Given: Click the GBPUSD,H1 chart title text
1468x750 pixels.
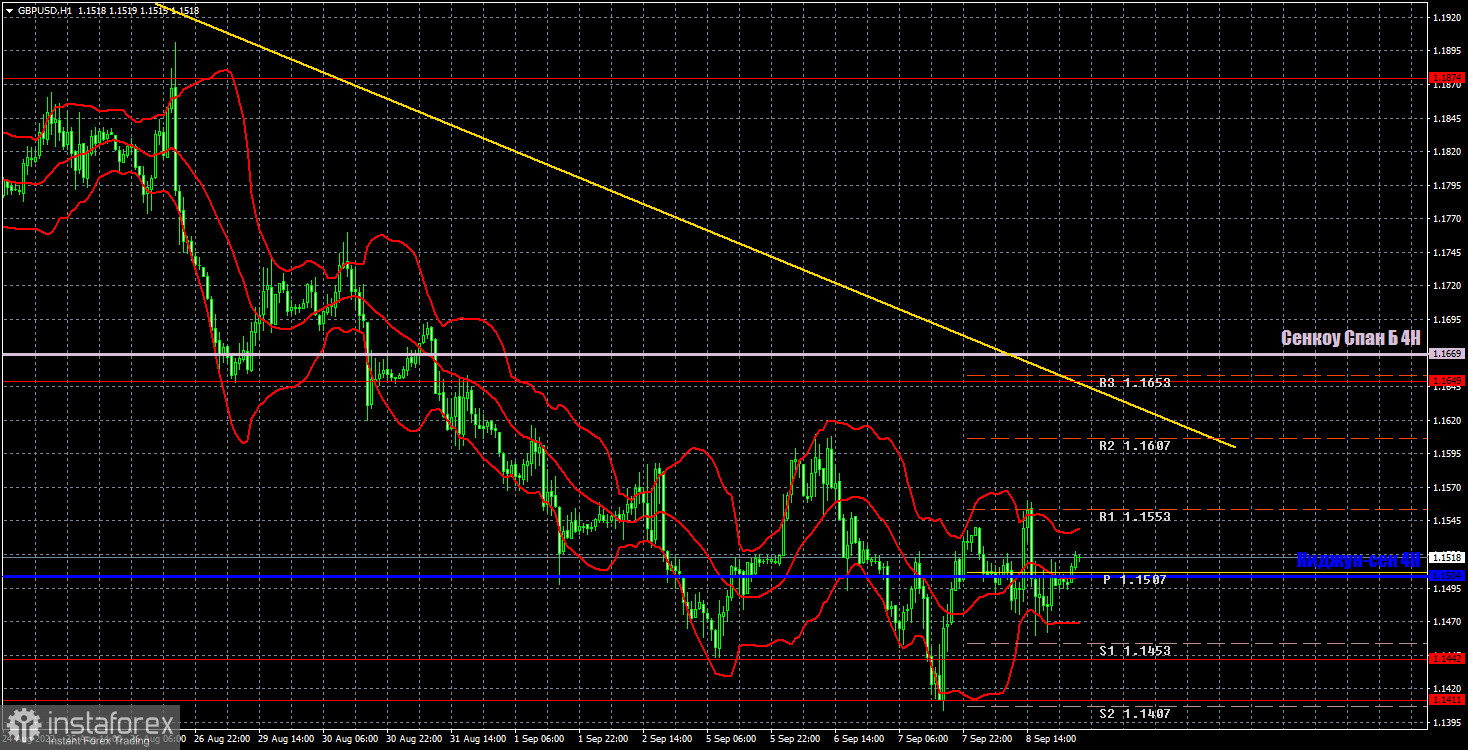Looking at the screenshot, I should 44,10.
